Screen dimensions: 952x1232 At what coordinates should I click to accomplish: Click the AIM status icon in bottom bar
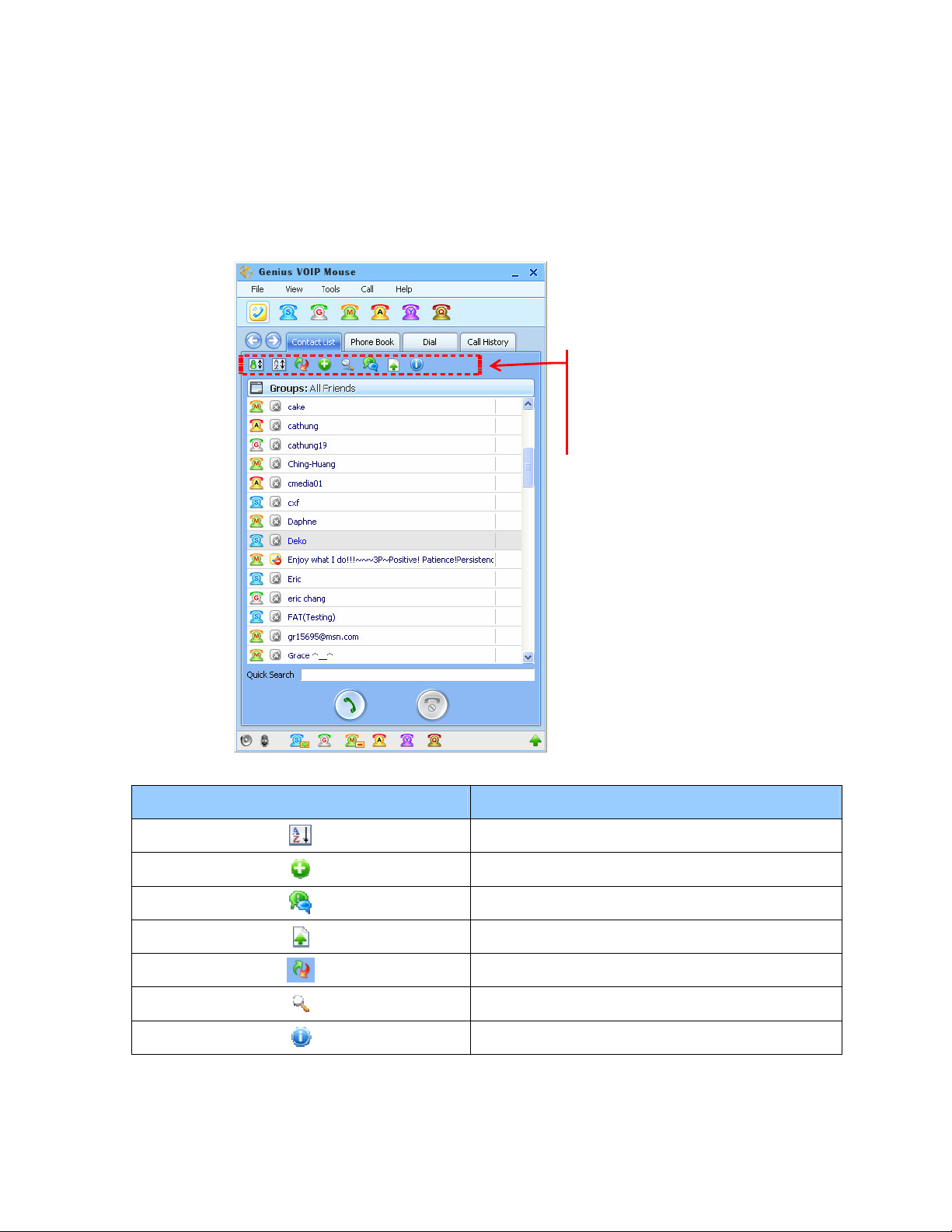379,741
